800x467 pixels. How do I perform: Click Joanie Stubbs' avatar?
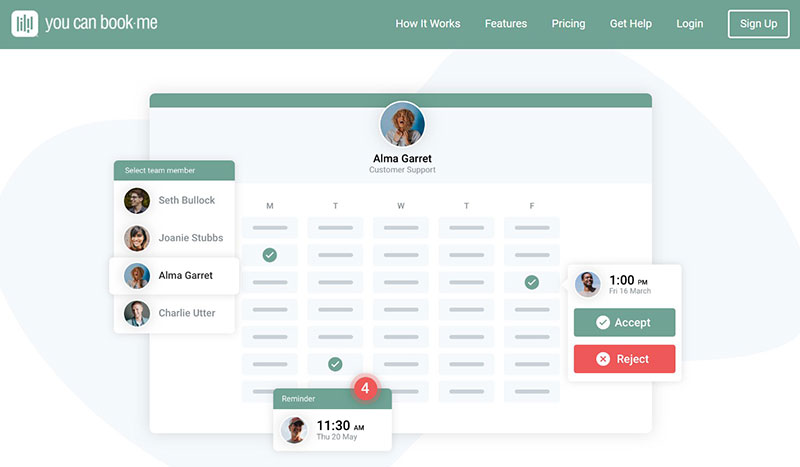[137, 238]
